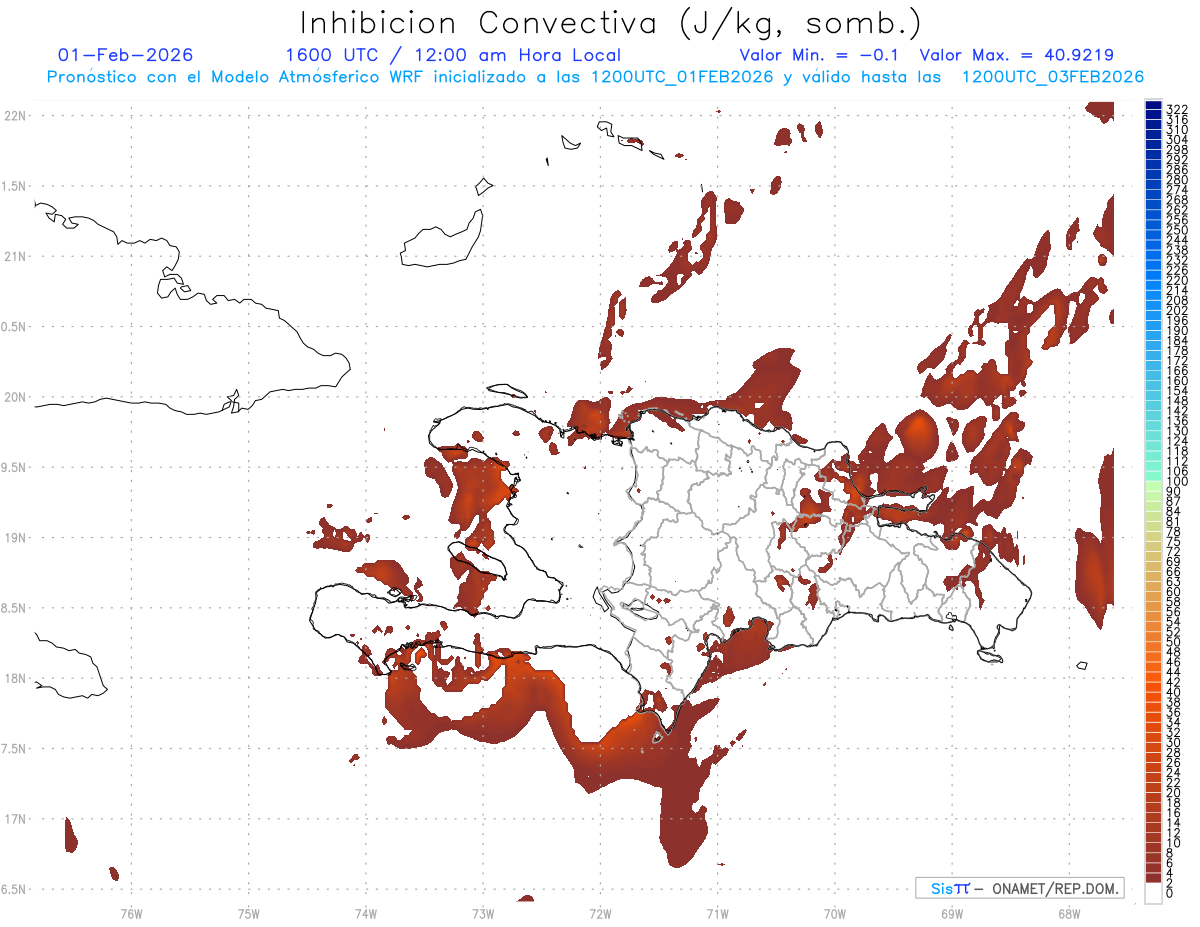Click the '19N' latitude label

[x=15, y=538]
